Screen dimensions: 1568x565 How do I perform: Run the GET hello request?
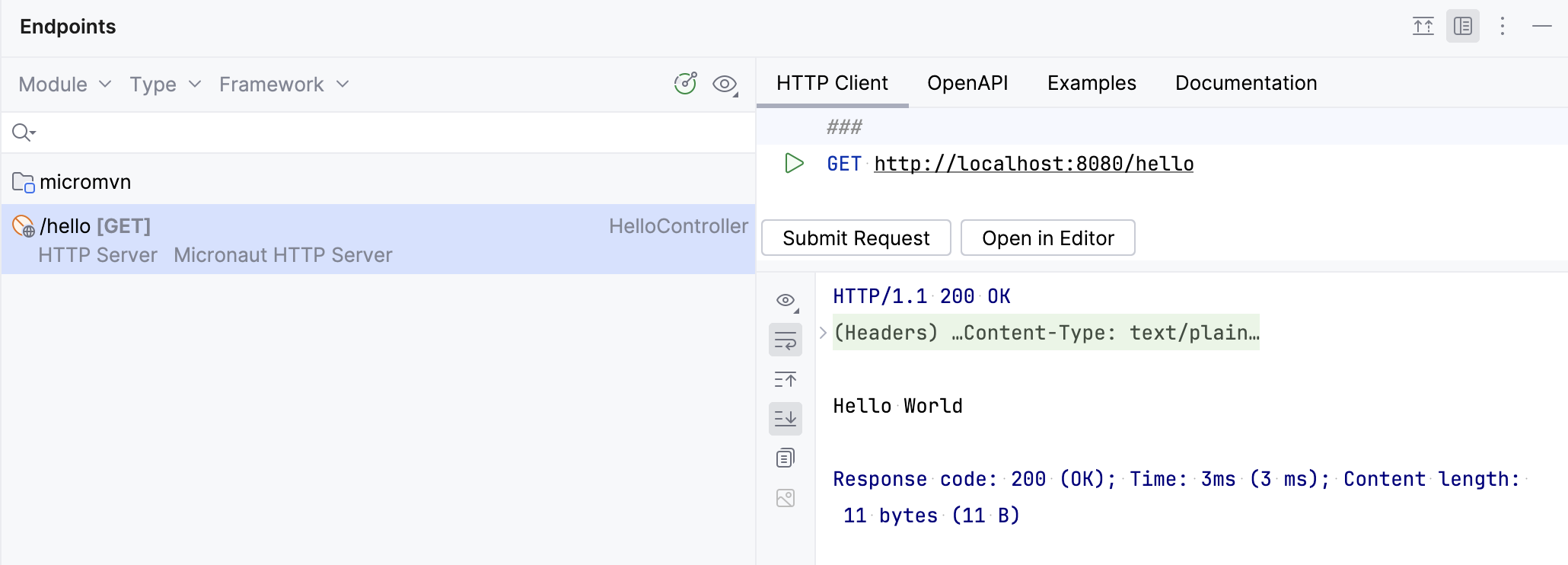(794, 164)
